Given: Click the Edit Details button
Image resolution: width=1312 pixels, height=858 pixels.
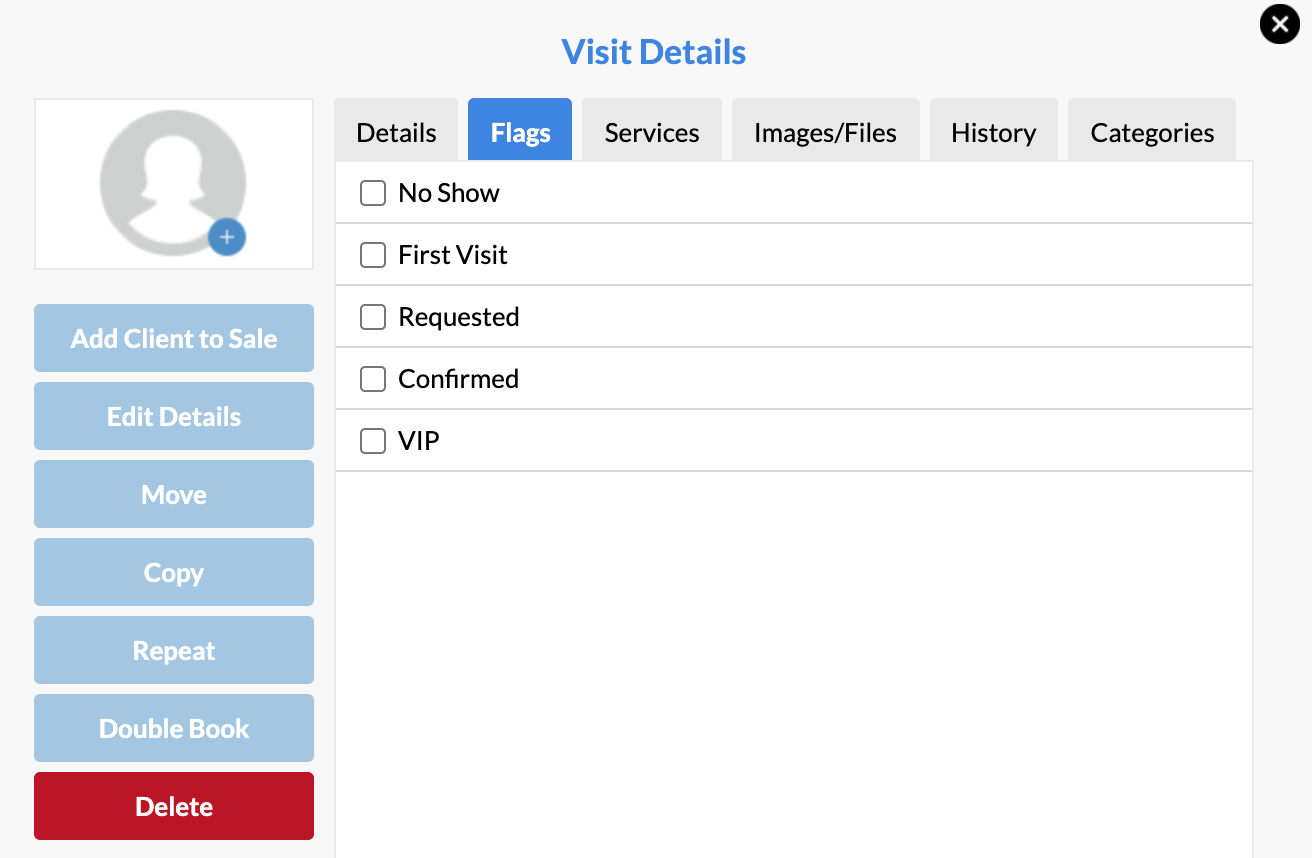Looking at the screenshot, I should 173,416.
